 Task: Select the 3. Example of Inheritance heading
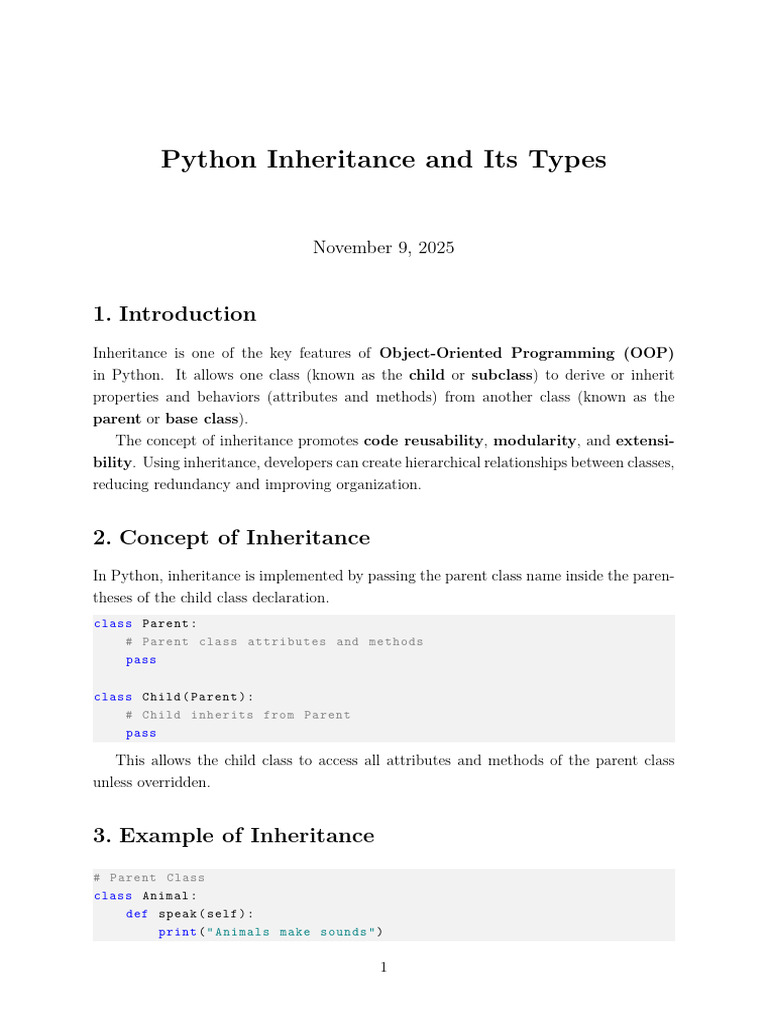tap(234, 835)
